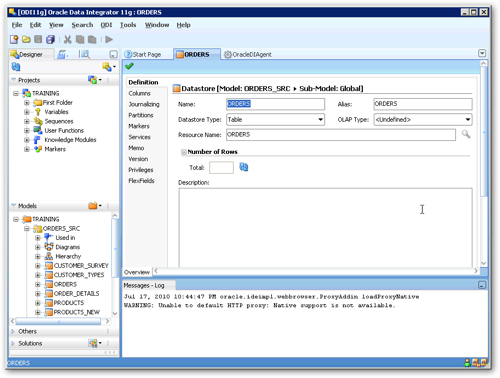Switch to the Start Page tab
500x378 pixels.
(x=143, y=54)
